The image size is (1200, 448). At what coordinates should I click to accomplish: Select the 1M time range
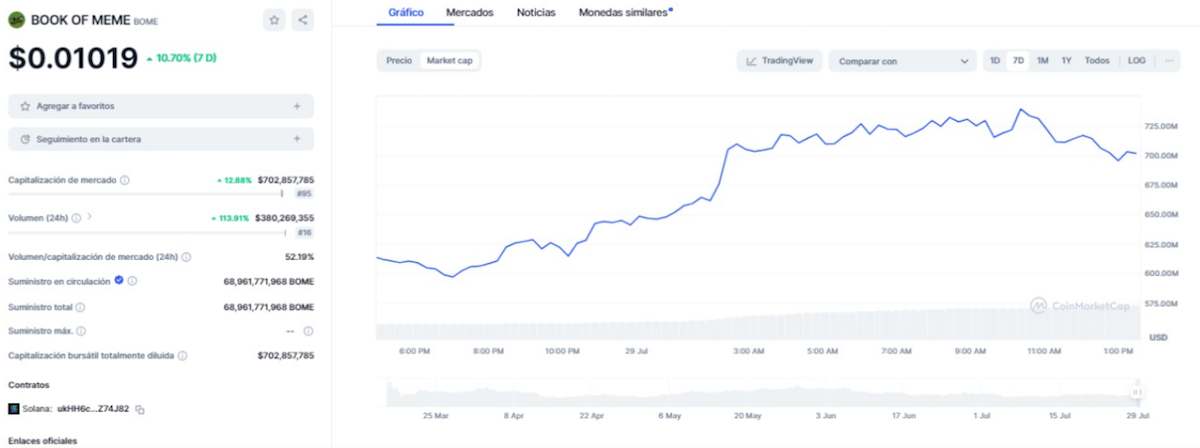[x=1042, y=61]
